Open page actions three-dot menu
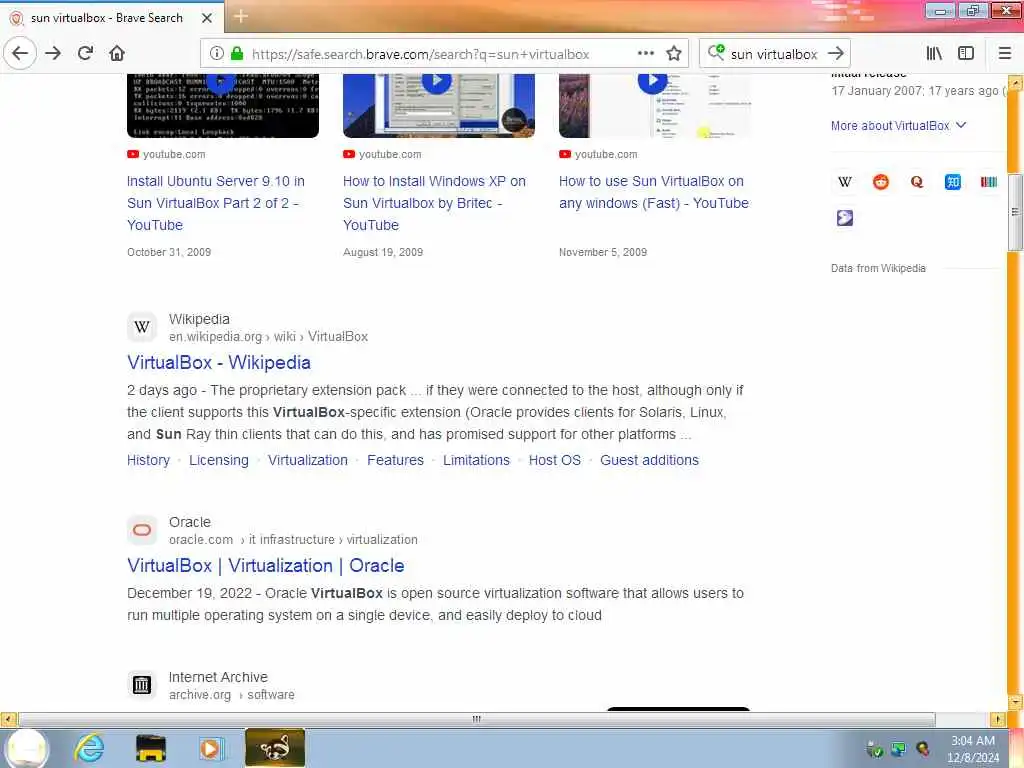The width and height of the screenshot is (1024, 768). 645,54
